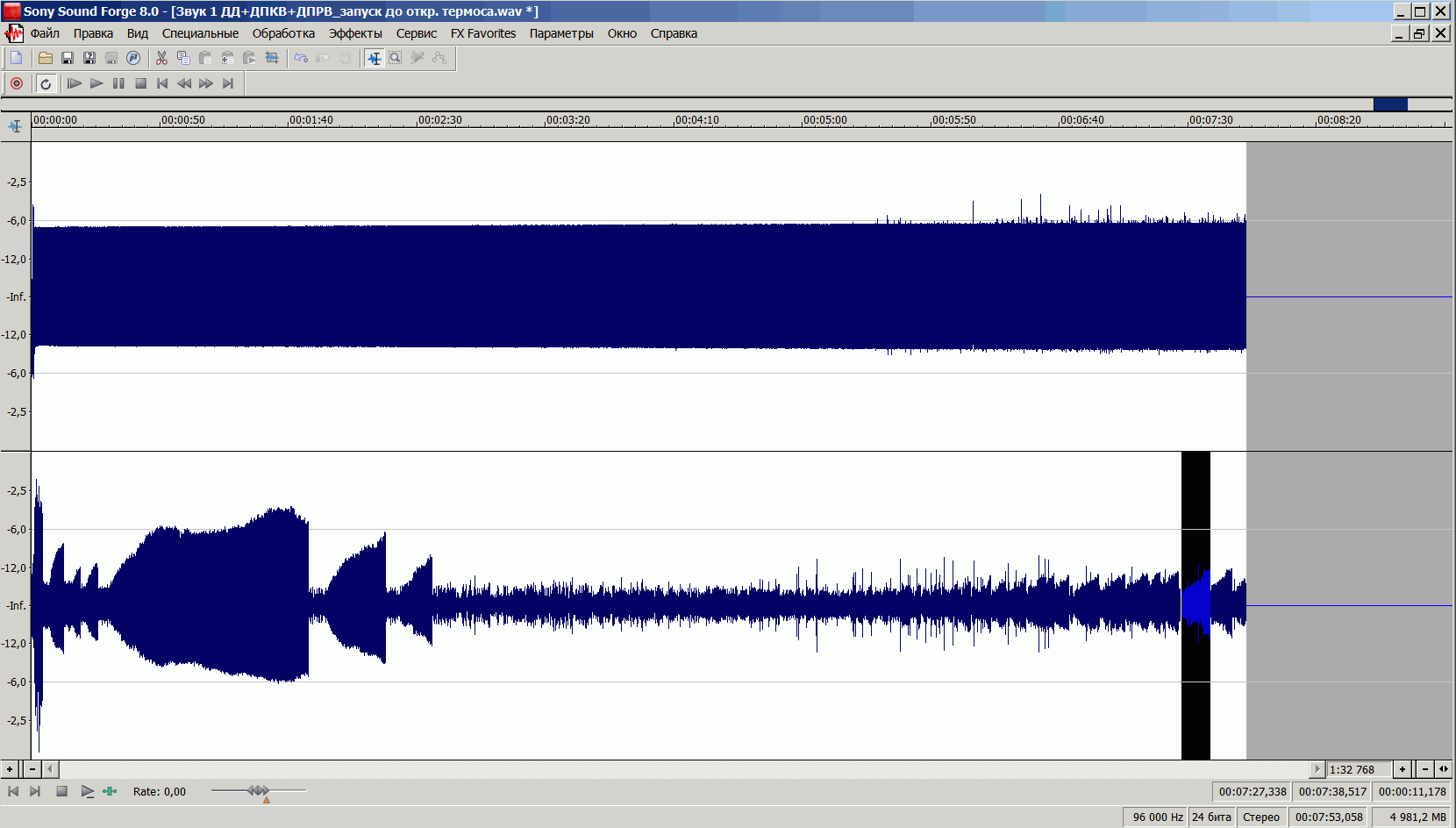
Task: Toggle Loop Playback button
Action: (x=46, y=83)
